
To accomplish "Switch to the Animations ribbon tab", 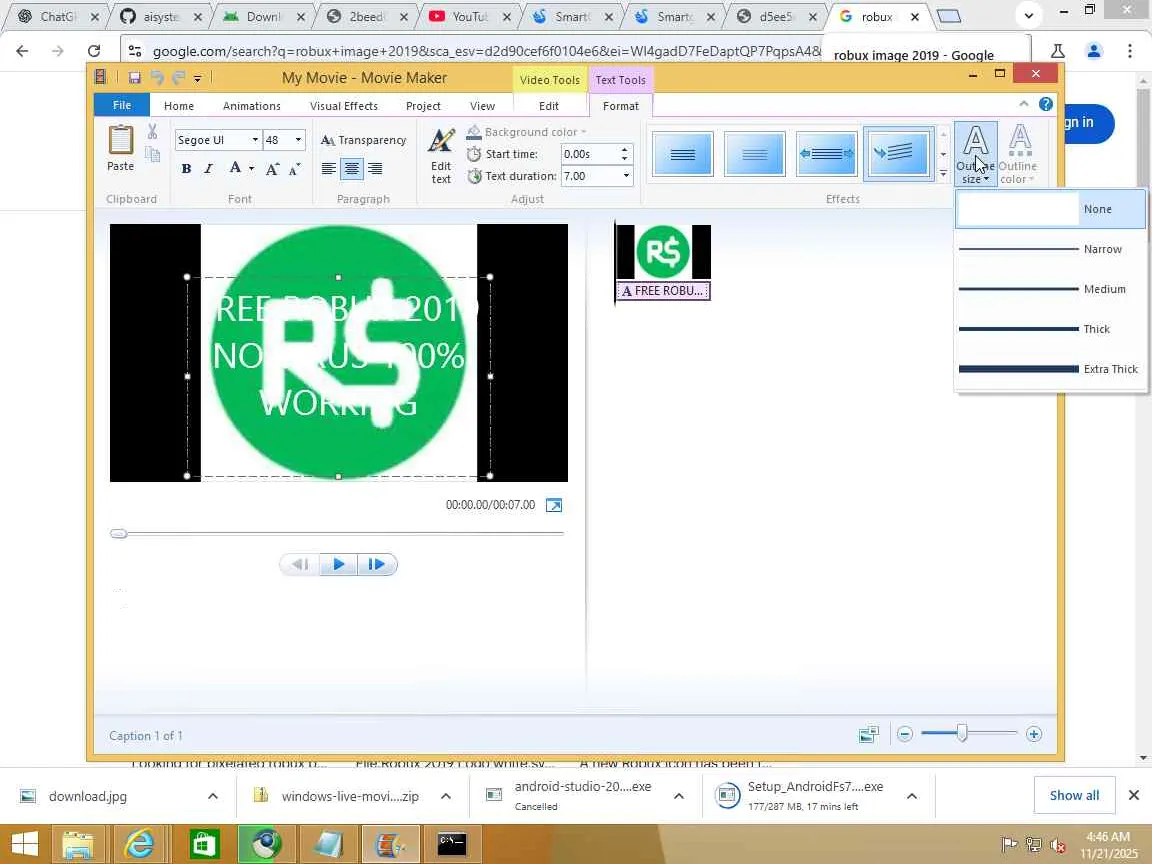I will point(252,106).
